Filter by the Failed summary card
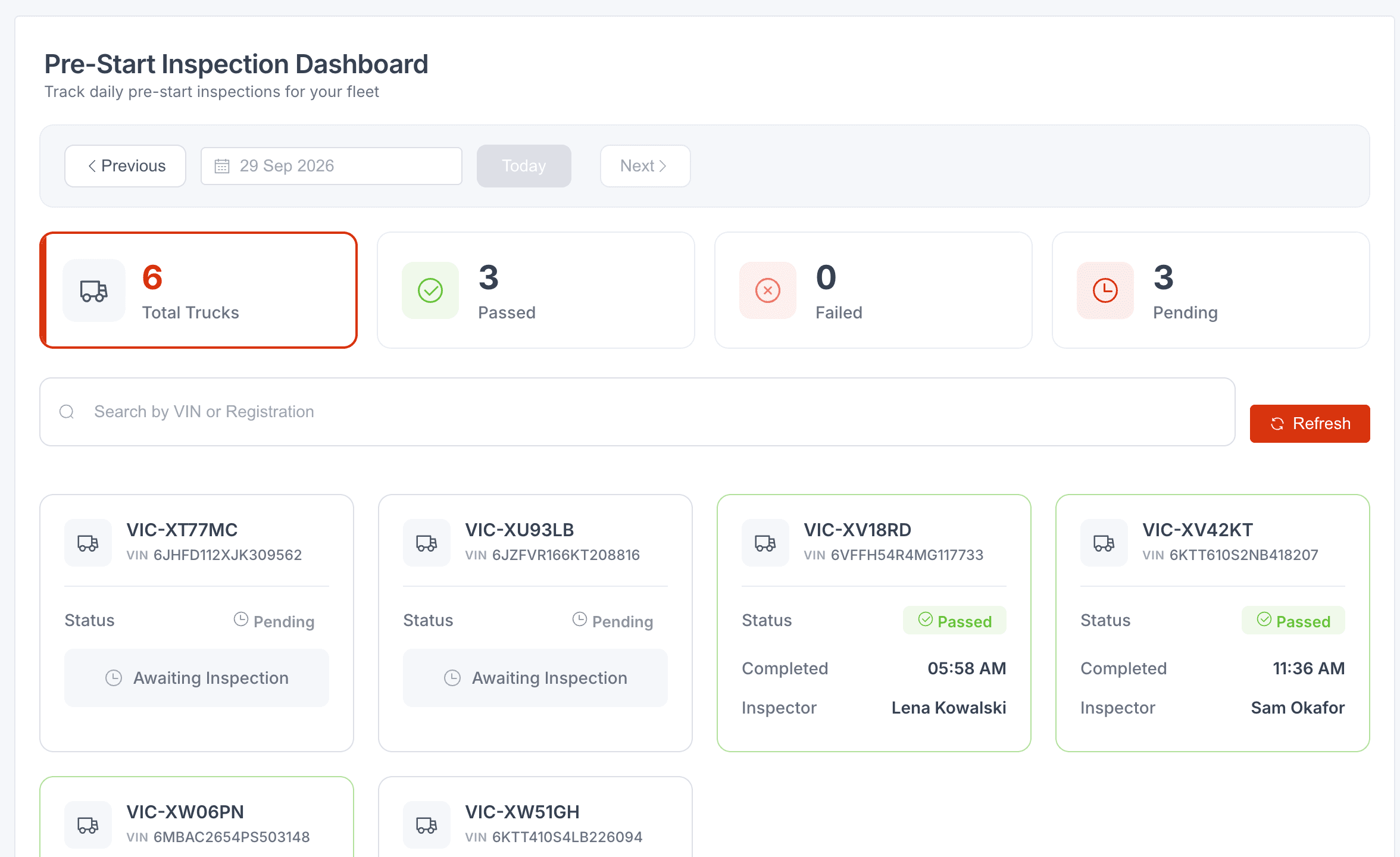 [x=874, y=290]
